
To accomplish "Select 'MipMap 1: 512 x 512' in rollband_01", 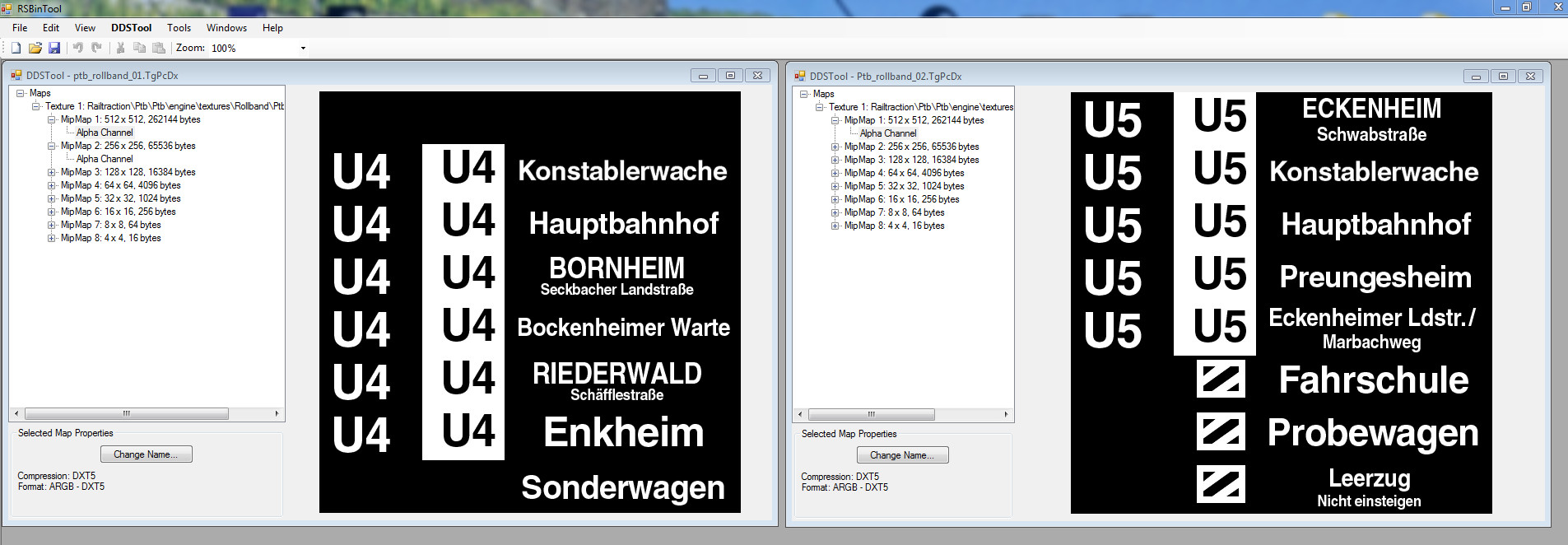I will [x=130, y=119].
